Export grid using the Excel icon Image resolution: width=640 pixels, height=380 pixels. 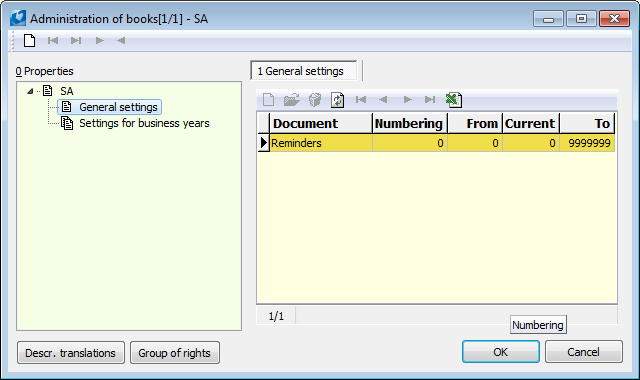tap(453, 100)
